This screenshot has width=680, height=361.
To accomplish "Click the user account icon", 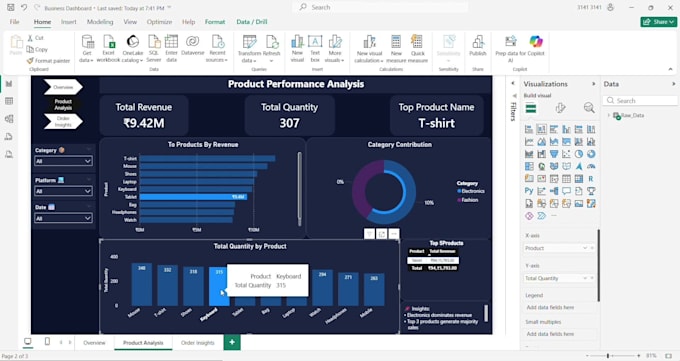I will click(611, 7).
